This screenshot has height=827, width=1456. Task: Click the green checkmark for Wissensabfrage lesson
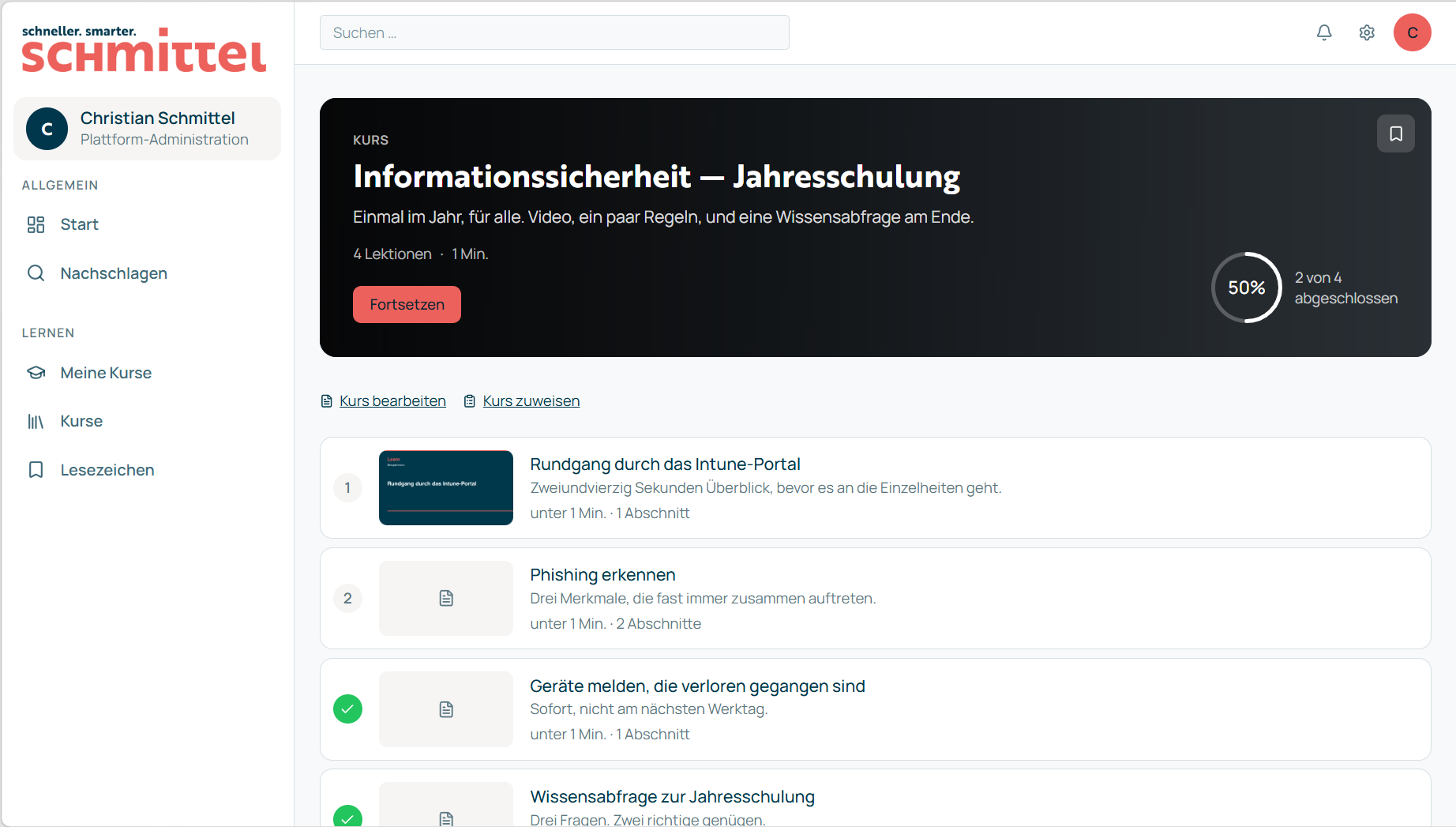pos(347,816)
